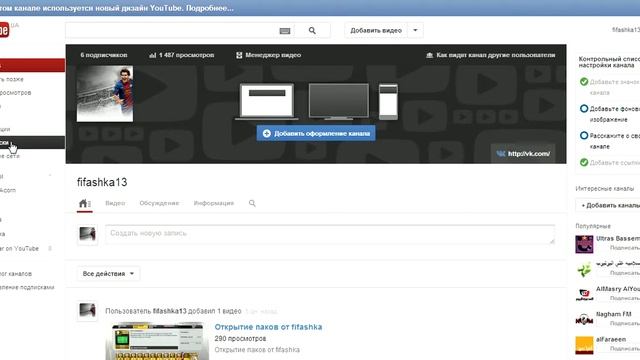
Task: Click Добавить оформление канала button
Action: (316, 133)
